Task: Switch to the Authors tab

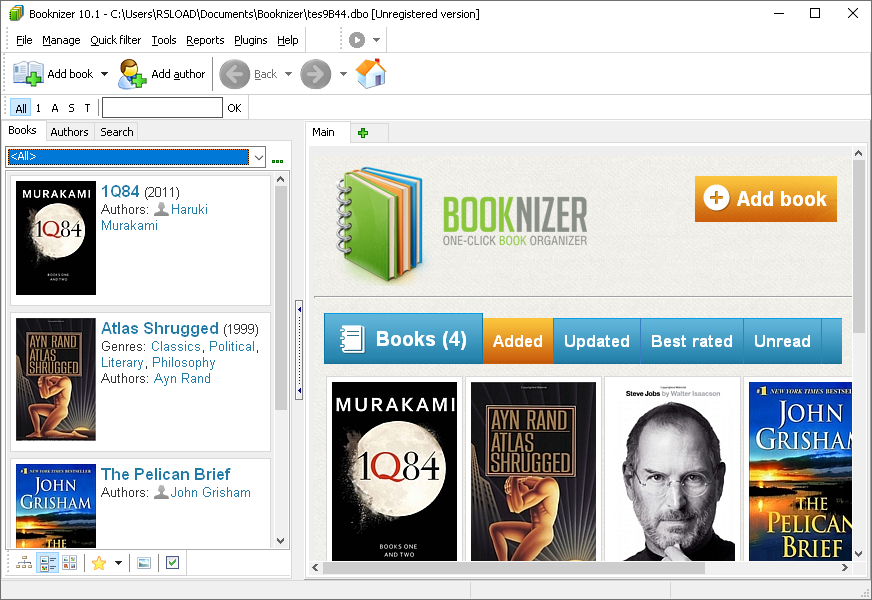Action: (x=69, y=131)
